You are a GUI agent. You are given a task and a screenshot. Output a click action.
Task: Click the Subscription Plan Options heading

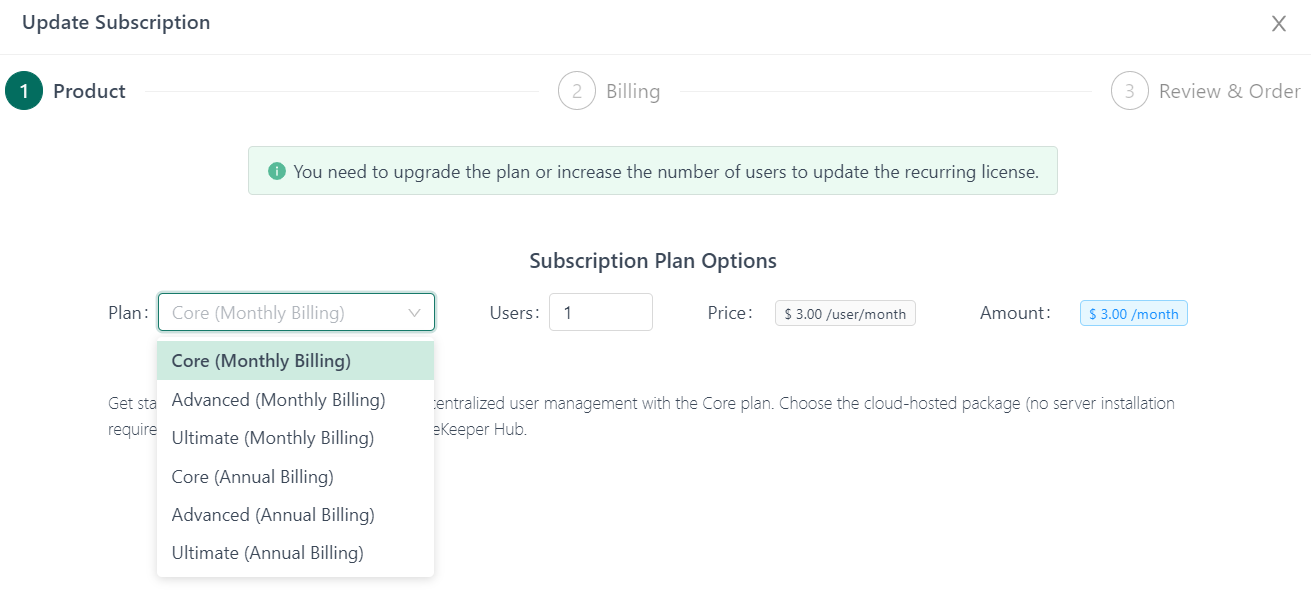pos(653,261)
